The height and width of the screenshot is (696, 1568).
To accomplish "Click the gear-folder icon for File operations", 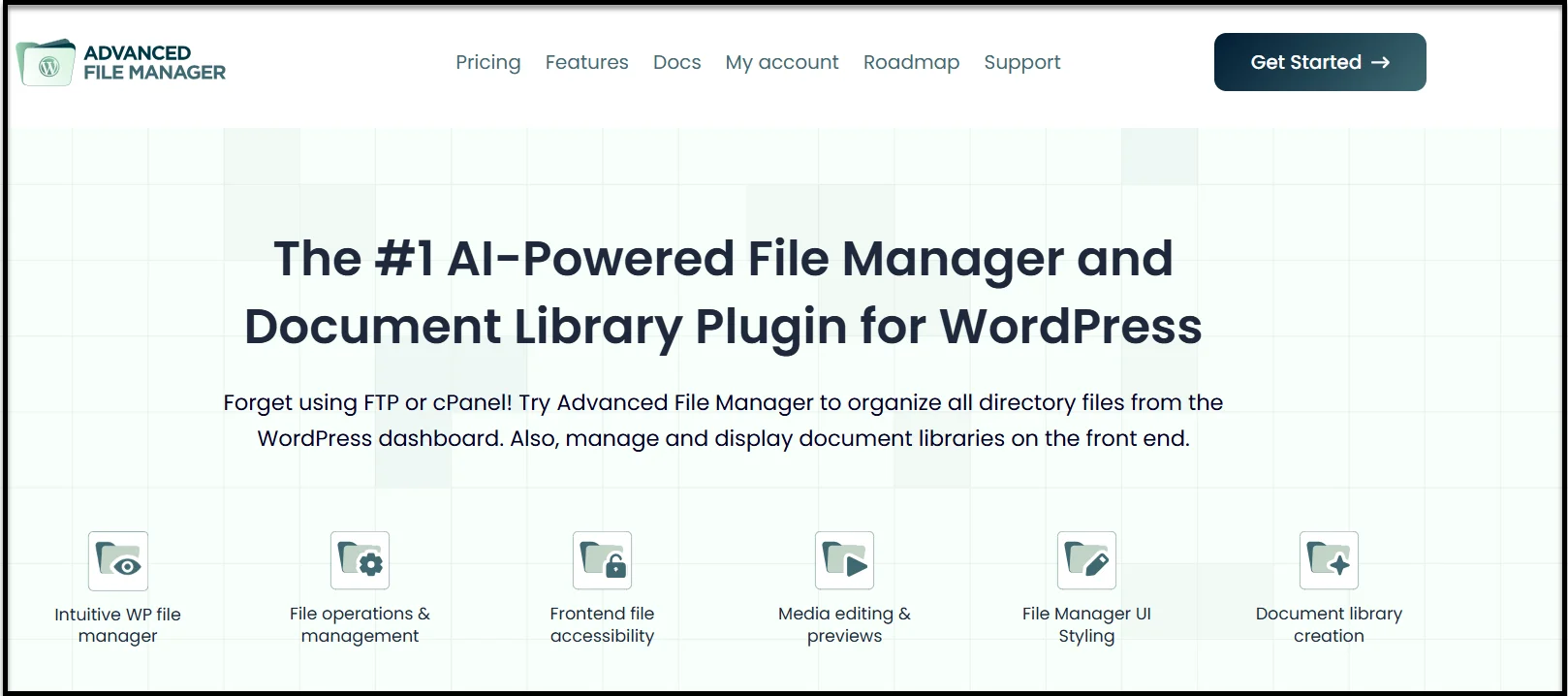I will 360,560.
